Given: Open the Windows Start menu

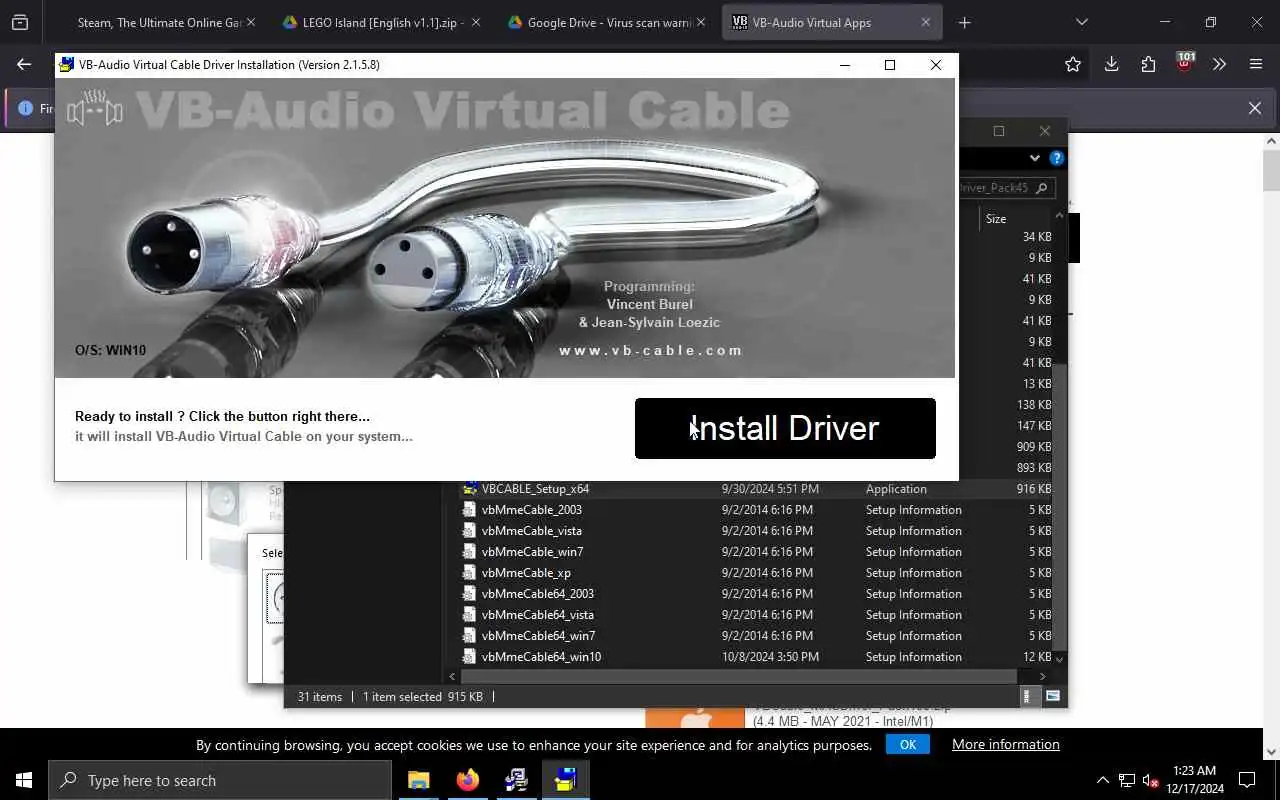Looking at the screenshot, I should 24,780.
